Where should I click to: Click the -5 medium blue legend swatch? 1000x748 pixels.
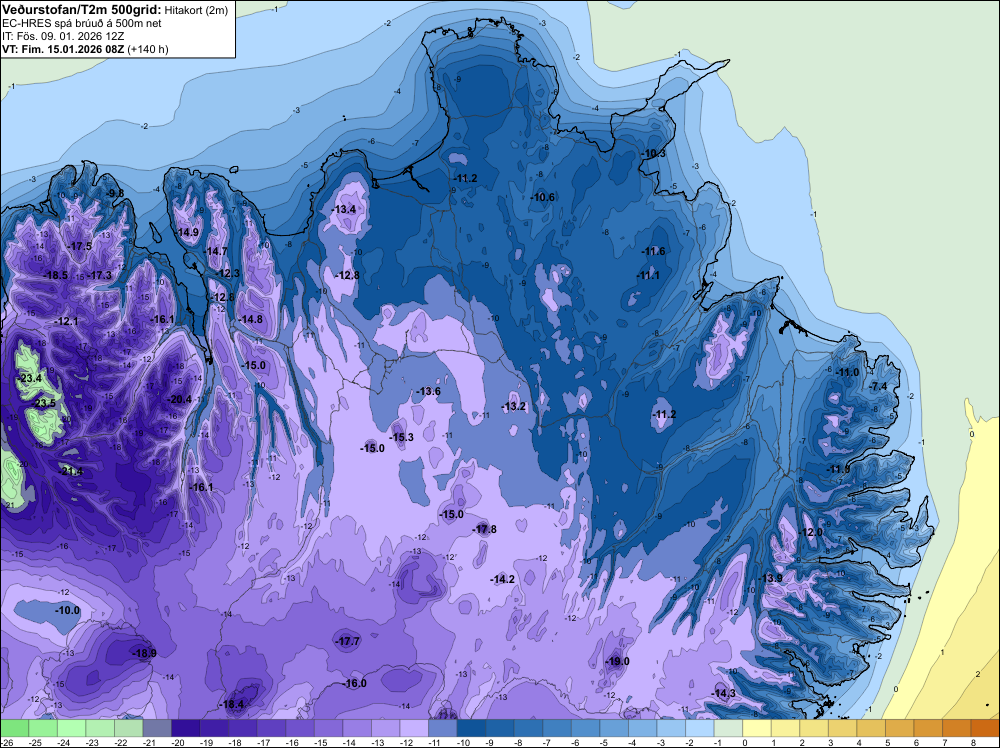point(614,728)
